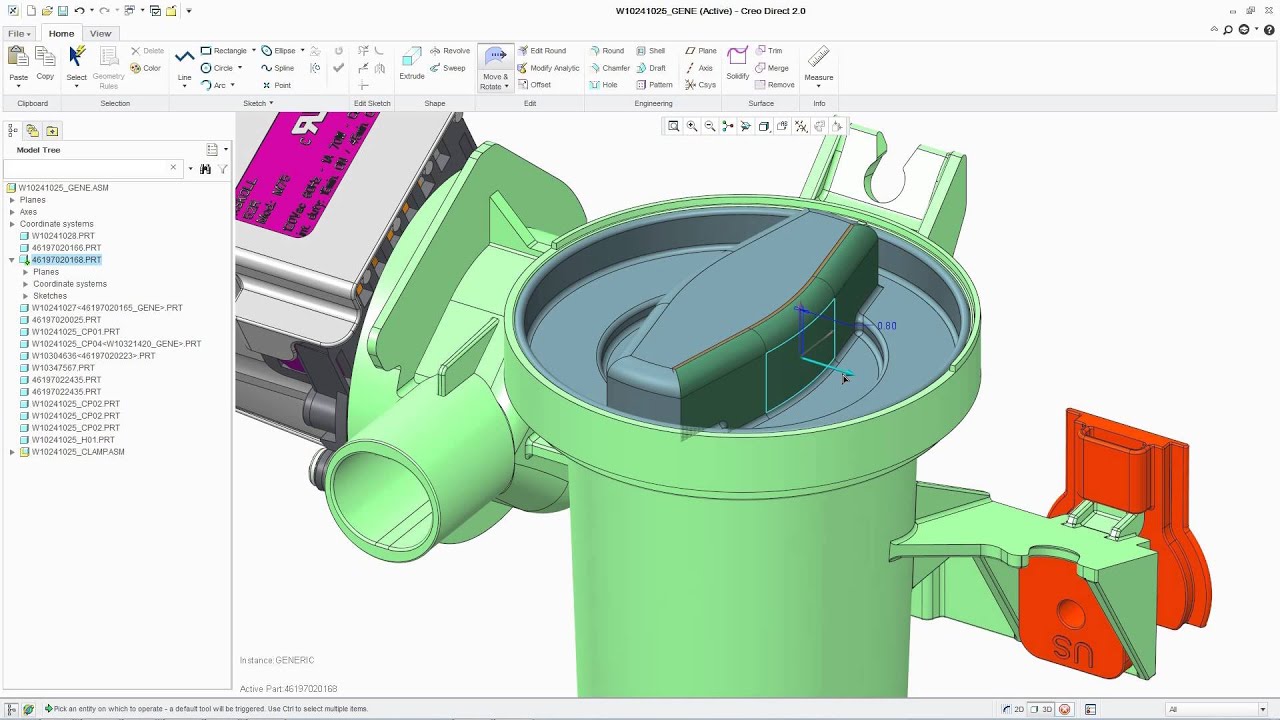Click the Revolve tool
This screenshot has width=1280, height=720.
[x=450, y=51]
